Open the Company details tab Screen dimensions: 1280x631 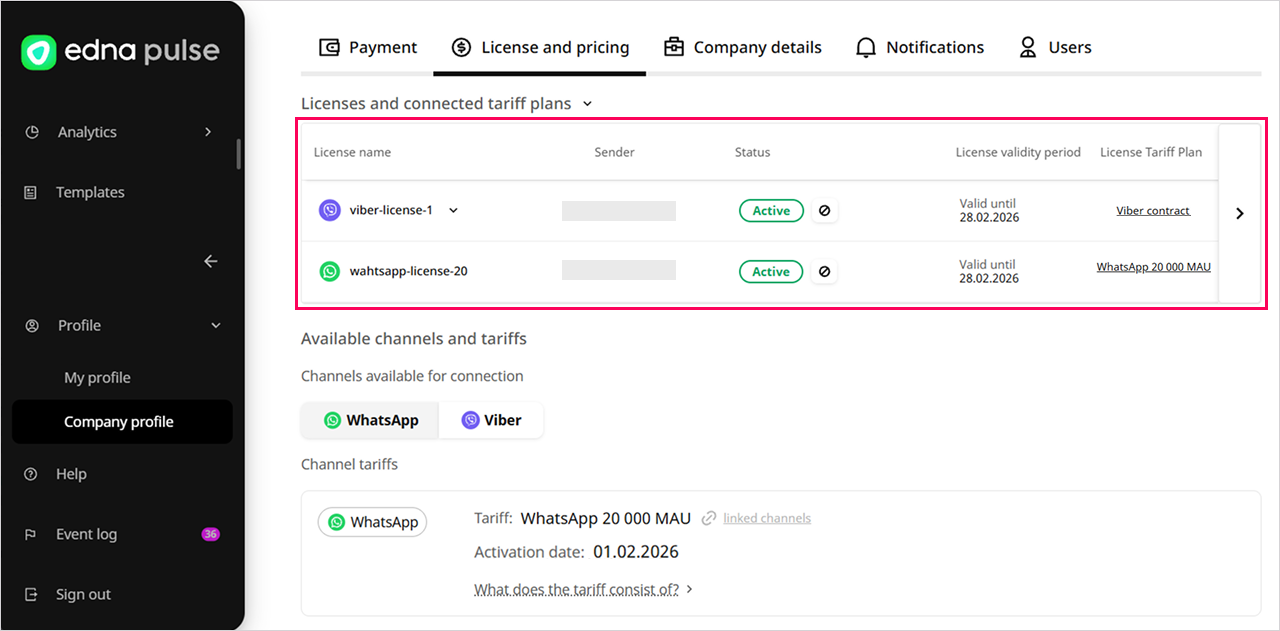click(x=743, y=47)
